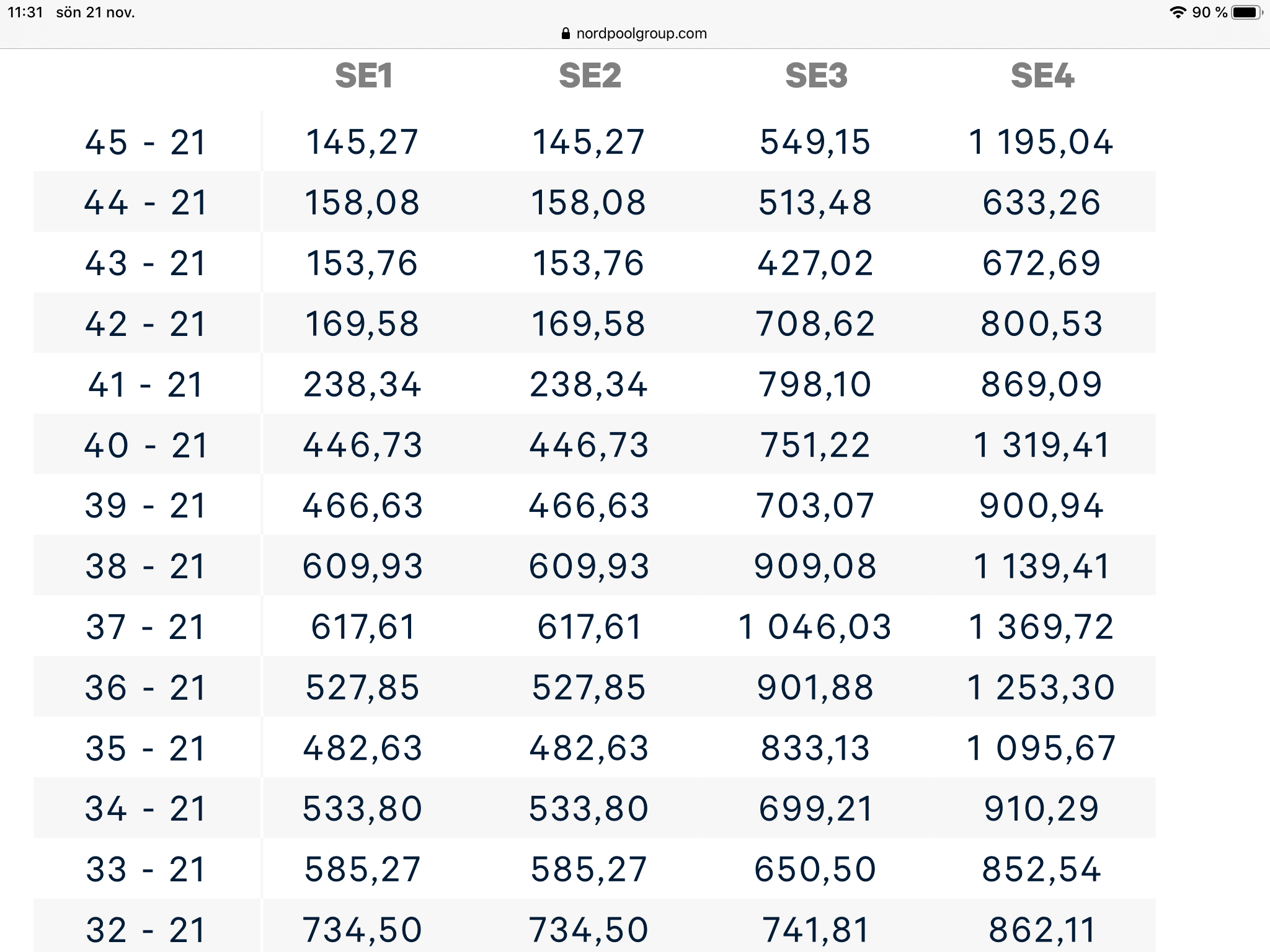The width and height of the screenshot is (1270, 952).
Task: Tap the SE2 value 609,93
Action: tap(589, 566)
